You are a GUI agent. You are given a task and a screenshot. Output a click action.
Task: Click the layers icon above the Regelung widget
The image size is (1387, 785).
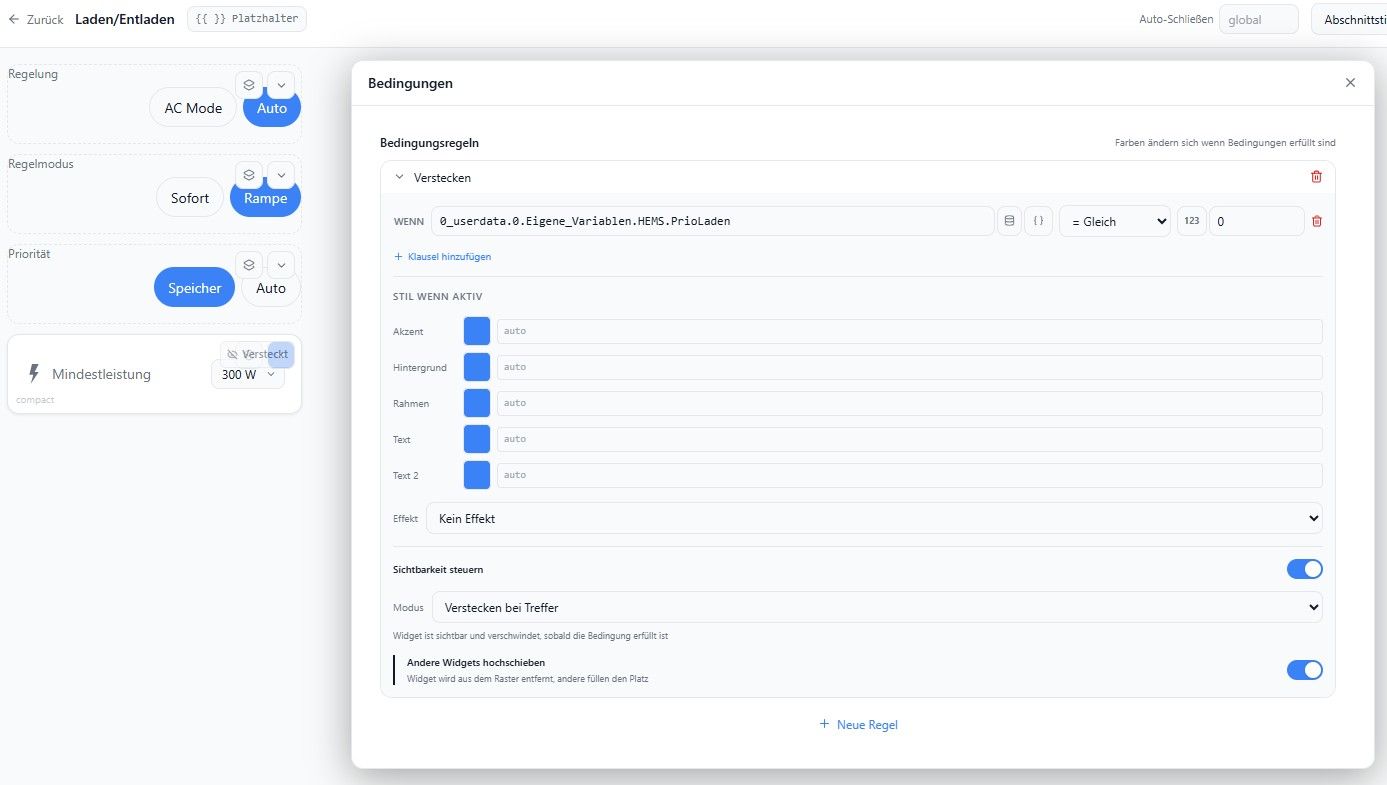click(249, 85)
